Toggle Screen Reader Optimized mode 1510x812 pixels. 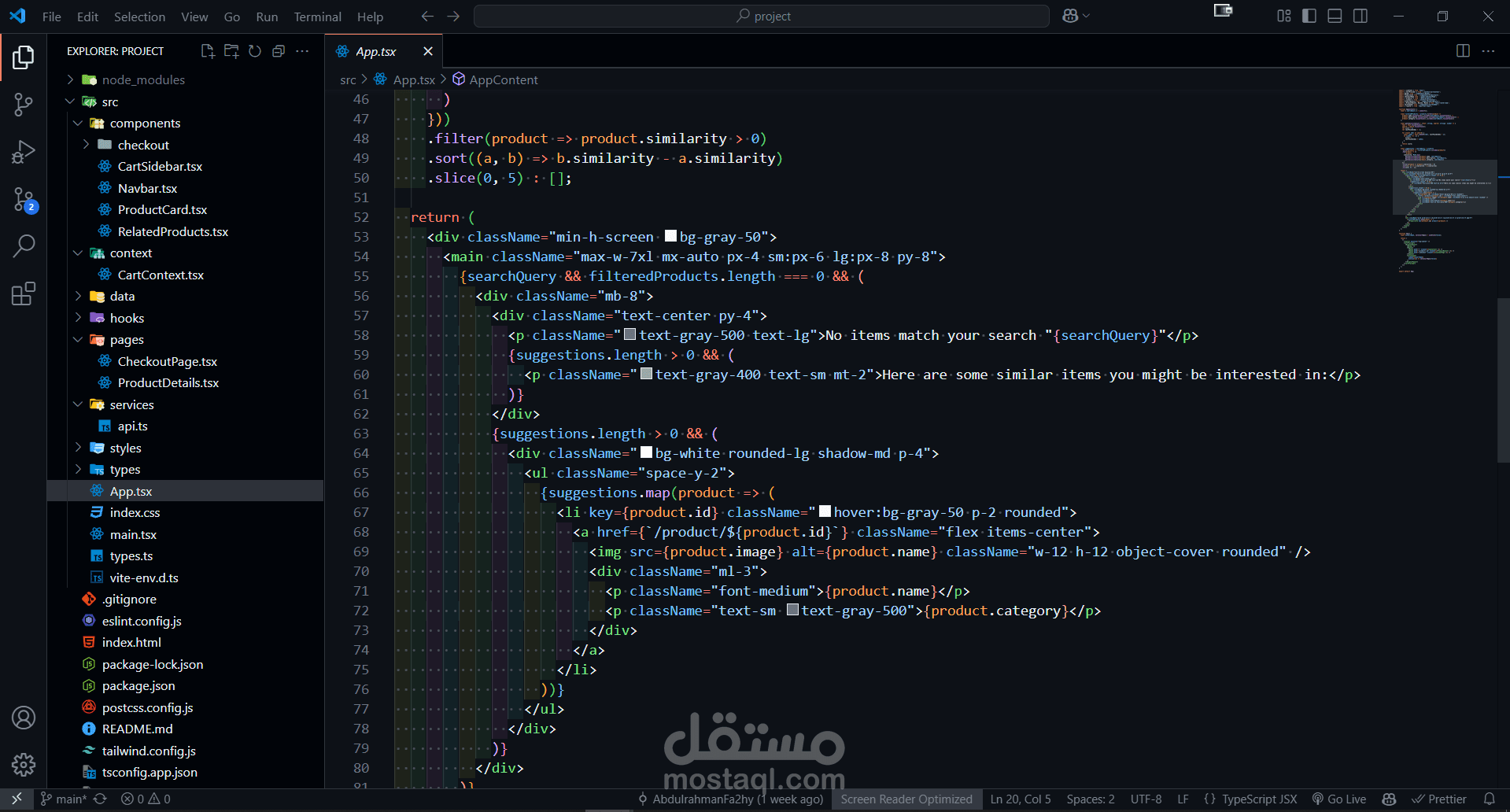point(906,799)
